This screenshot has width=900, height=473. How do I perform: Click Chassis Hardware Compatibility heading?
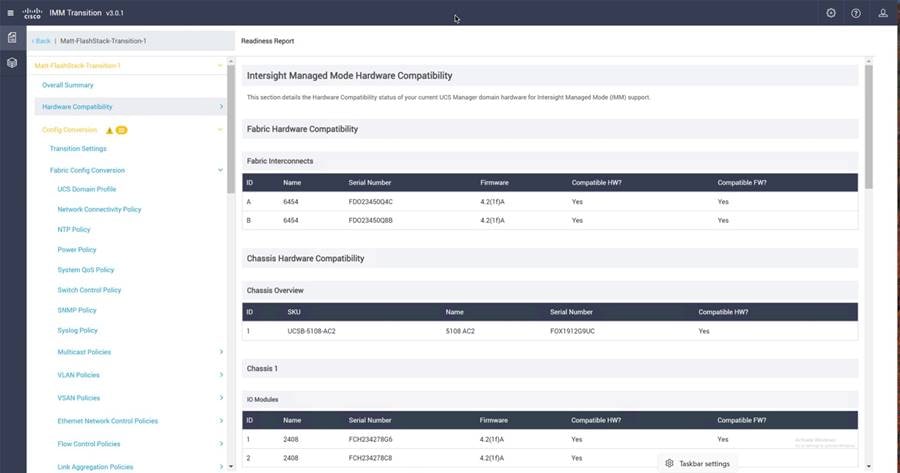tap(305, 258)
